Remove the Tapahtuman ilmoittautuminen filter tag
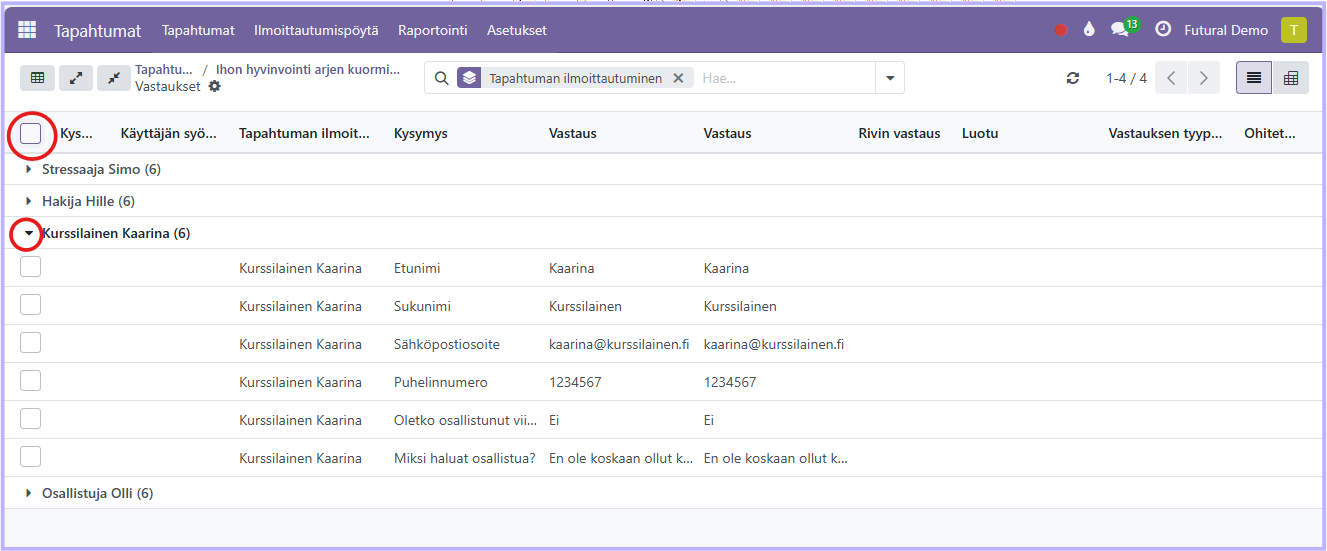1327x551 pixels. (x=678, y=78)
